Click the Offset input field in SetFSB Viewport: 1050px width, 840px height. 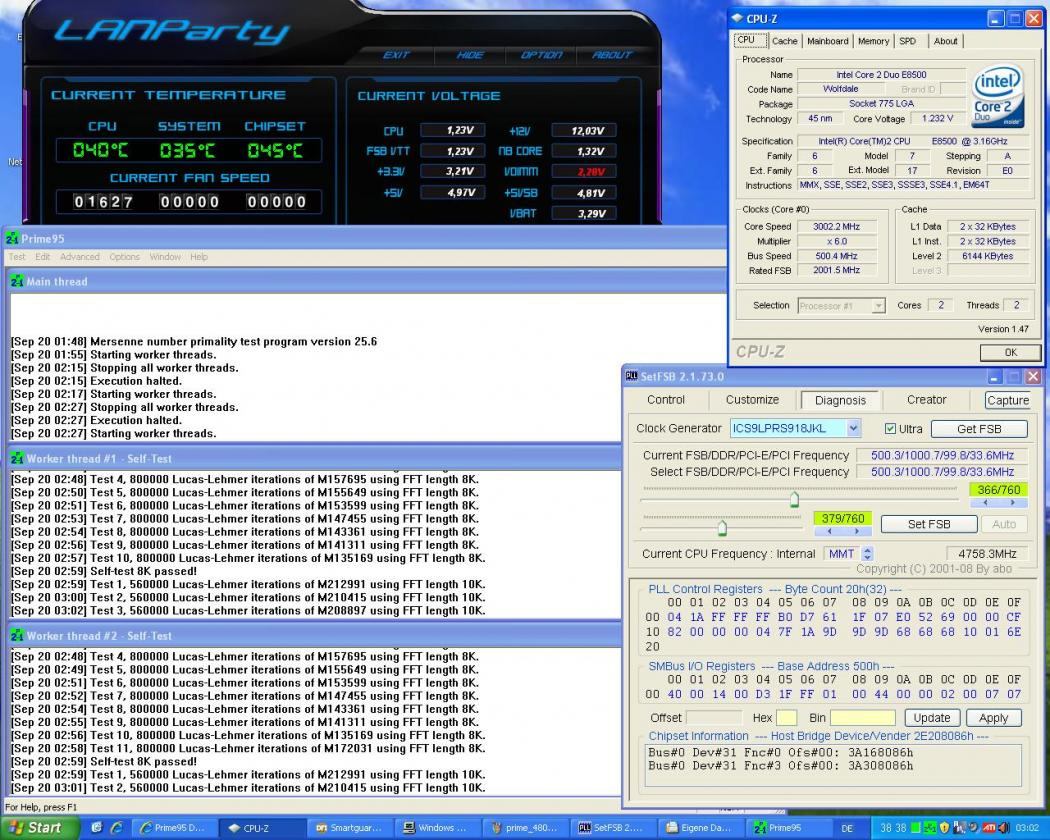(714, 718)
